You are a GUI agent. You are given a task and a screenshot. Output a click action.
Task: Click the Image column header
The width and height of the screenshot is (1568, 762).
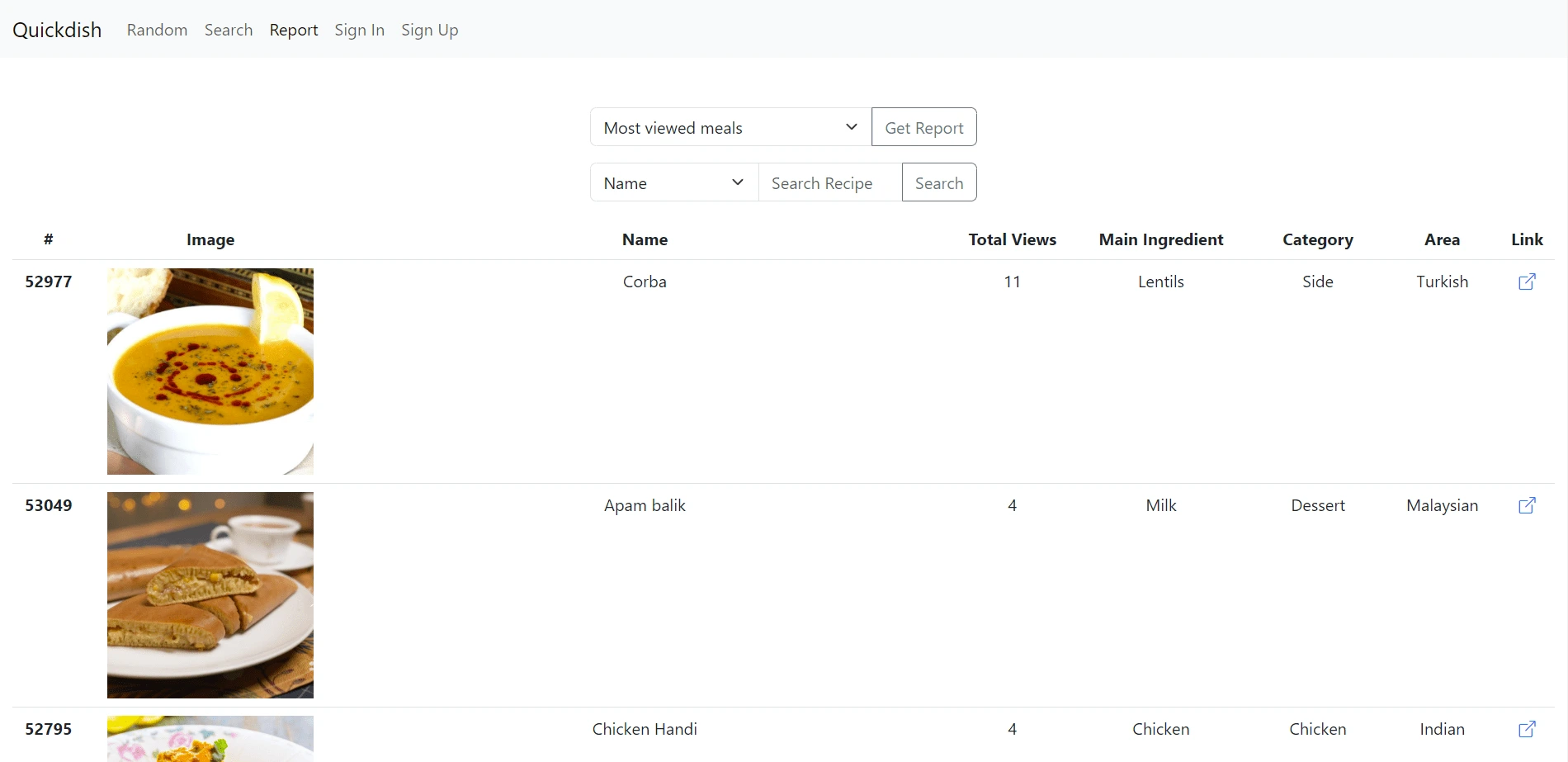coord(210,239)
